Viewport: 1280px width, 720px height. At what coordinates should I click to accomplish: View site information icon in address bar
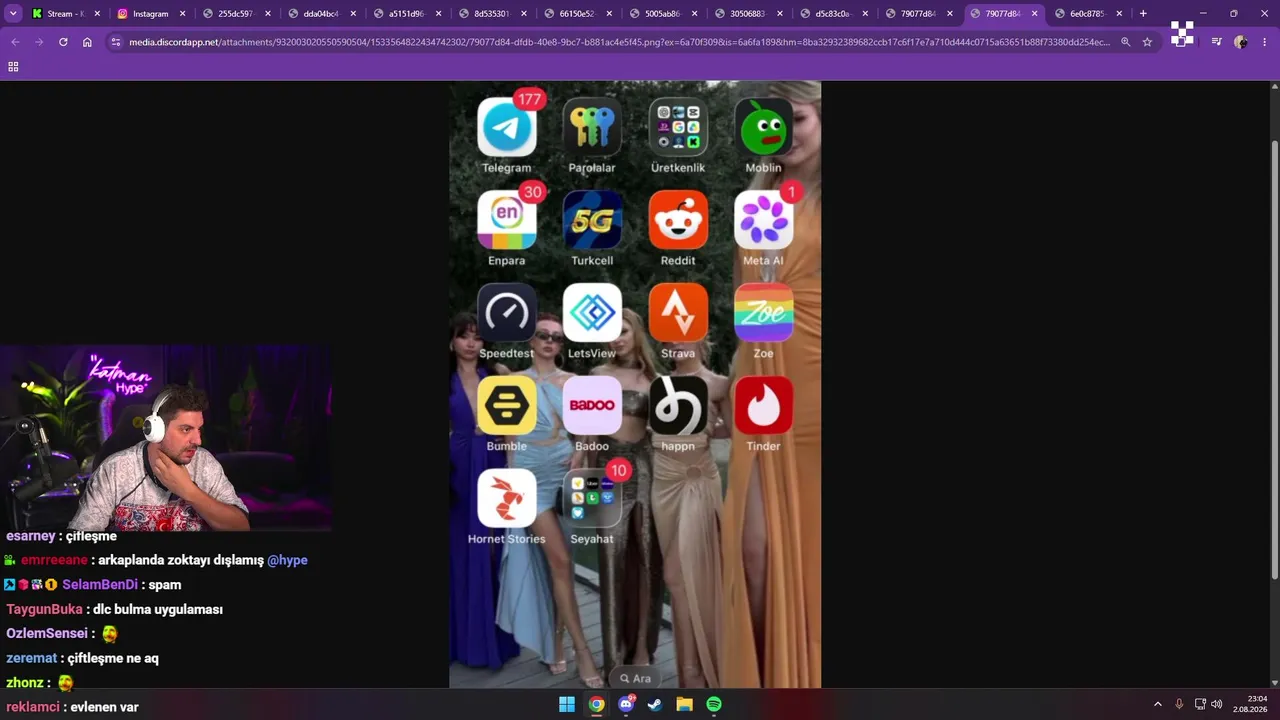coord(115,42)
